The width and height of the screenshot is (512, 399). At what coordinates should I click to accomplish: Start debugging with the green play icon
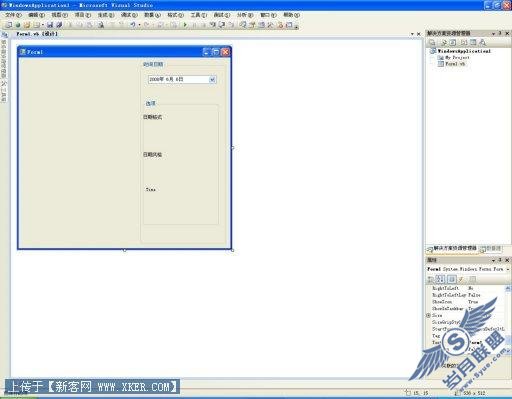[185, 25]
